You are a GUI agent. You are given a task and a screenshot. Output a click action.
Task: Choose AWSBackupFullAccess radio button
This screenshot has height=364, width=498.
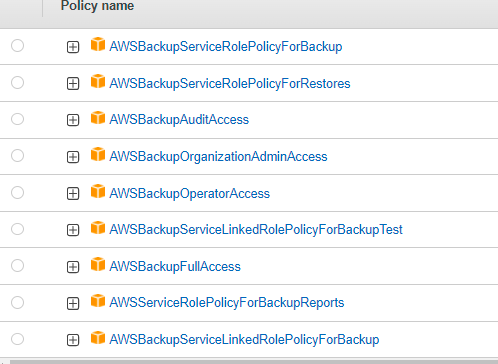click(x=17, y=266)
